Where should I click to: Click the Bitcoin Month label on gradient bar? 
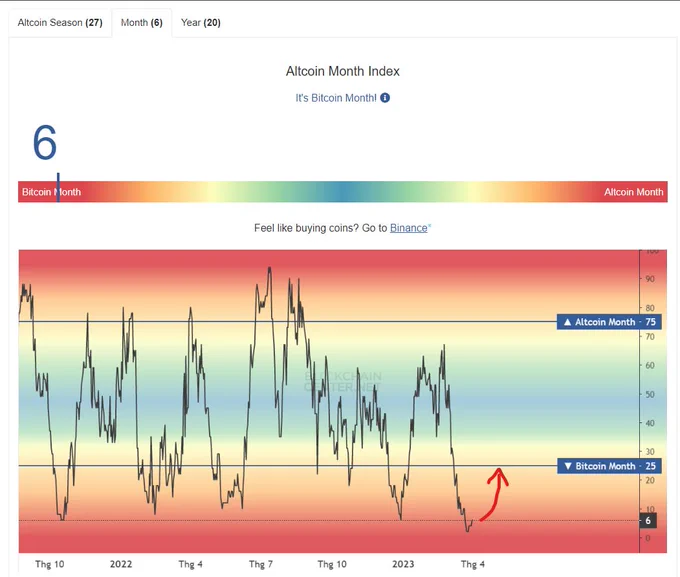tap(52, 192)
